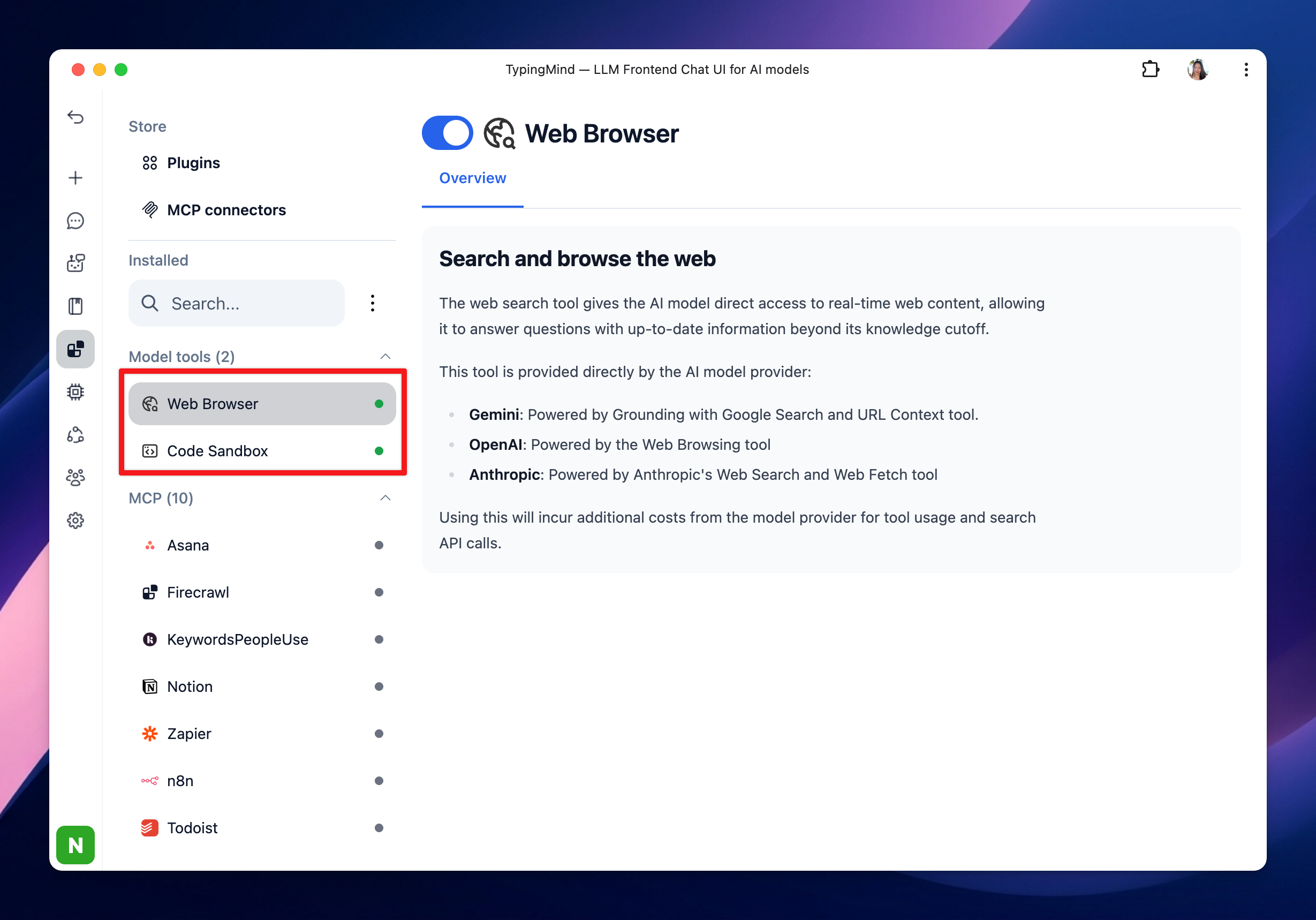The width and height of the screenshot is (1316, 920).
Task: Focus the Installed search field
Action: (237, 303)
